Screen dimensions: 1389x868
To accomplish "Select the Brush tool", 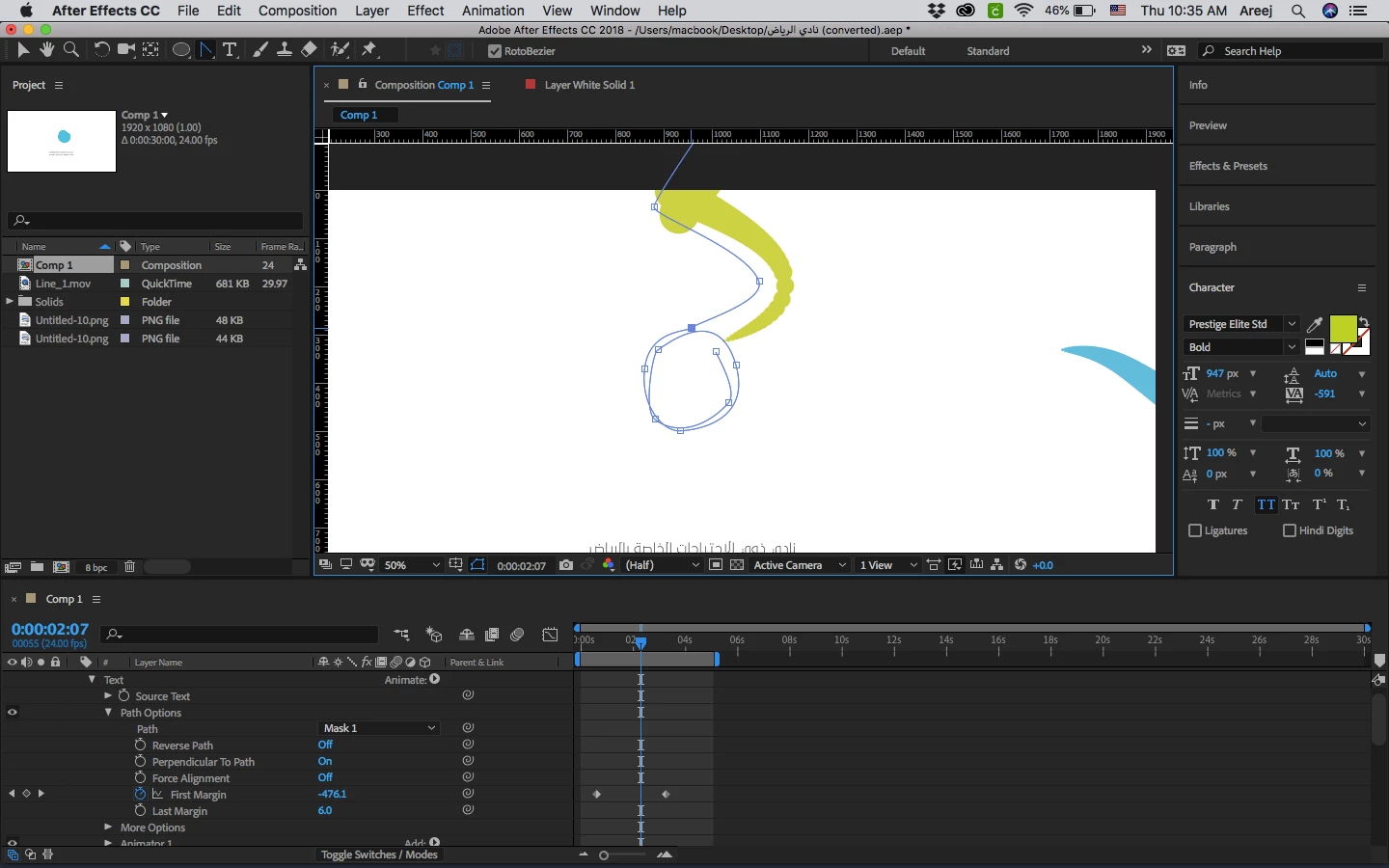I will pyautogui.click(x=260, y=49).
